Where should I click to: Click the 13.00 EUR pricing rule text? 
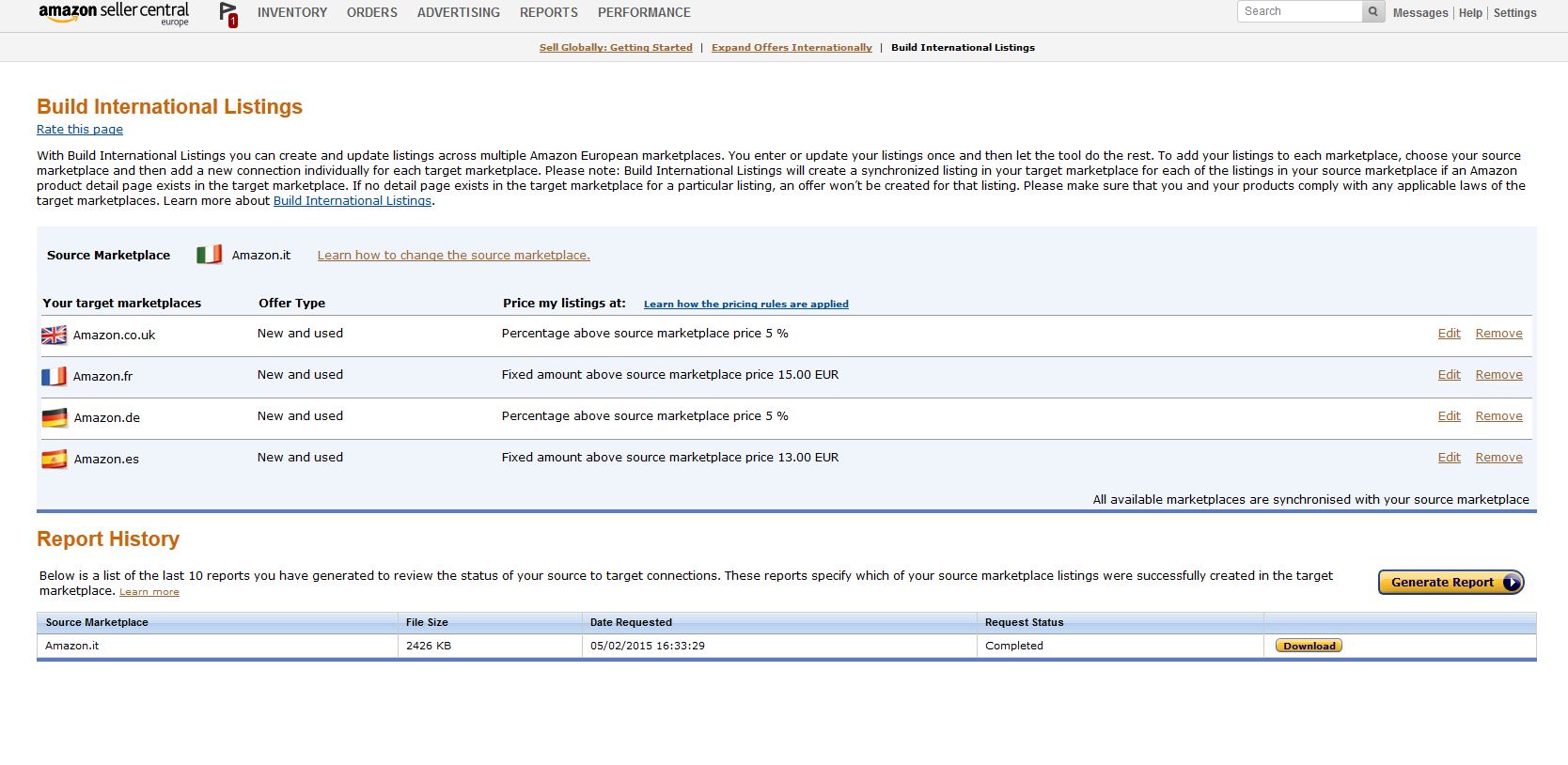(x=670, y=458)
